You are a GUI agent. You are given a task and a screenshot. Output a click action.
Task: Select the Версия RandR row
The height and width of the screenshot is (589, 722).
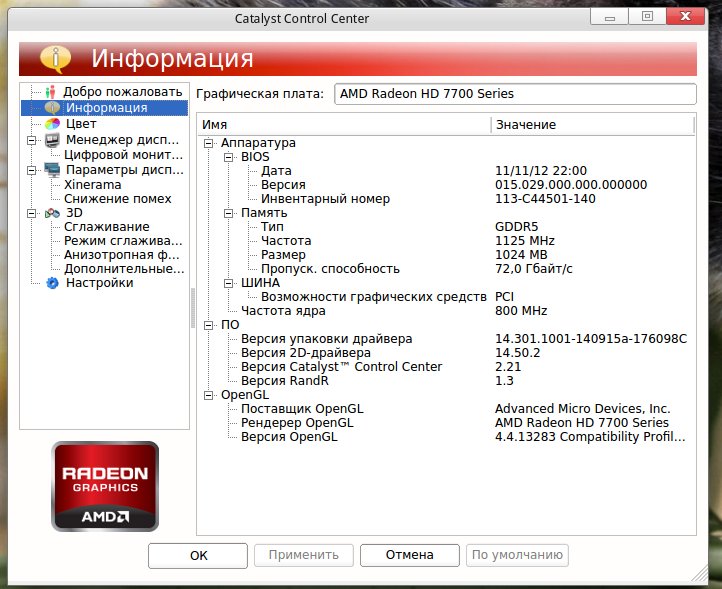point(446,381)
